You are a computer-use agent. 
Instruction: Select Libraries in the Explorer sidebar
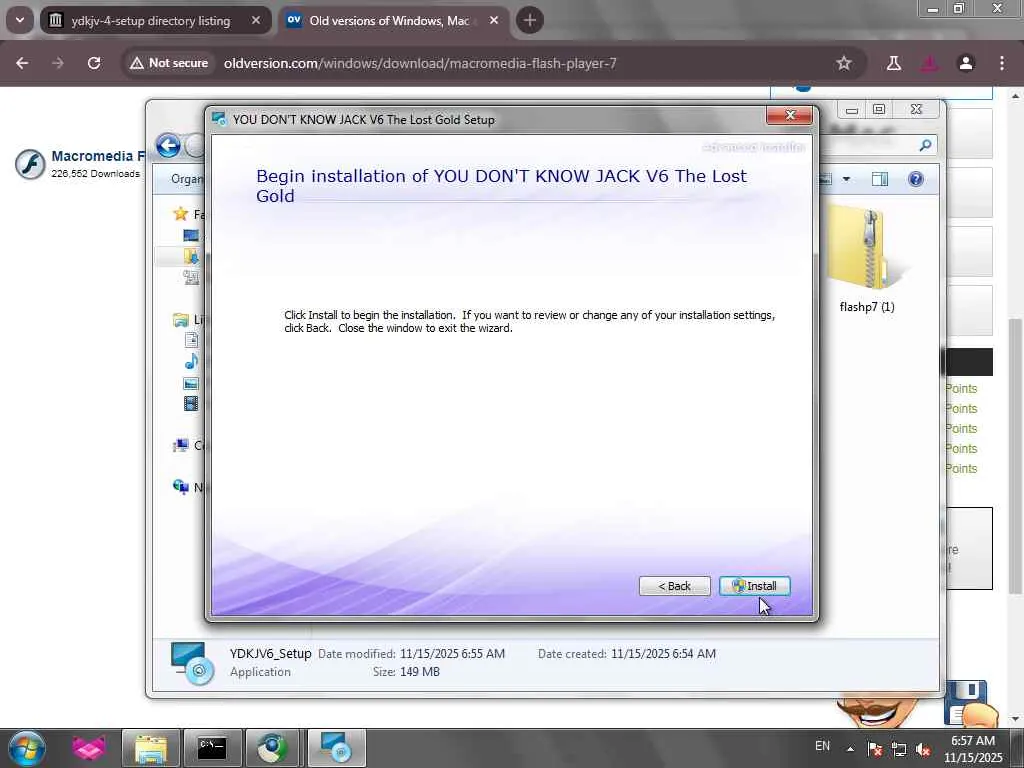point(181,319)
